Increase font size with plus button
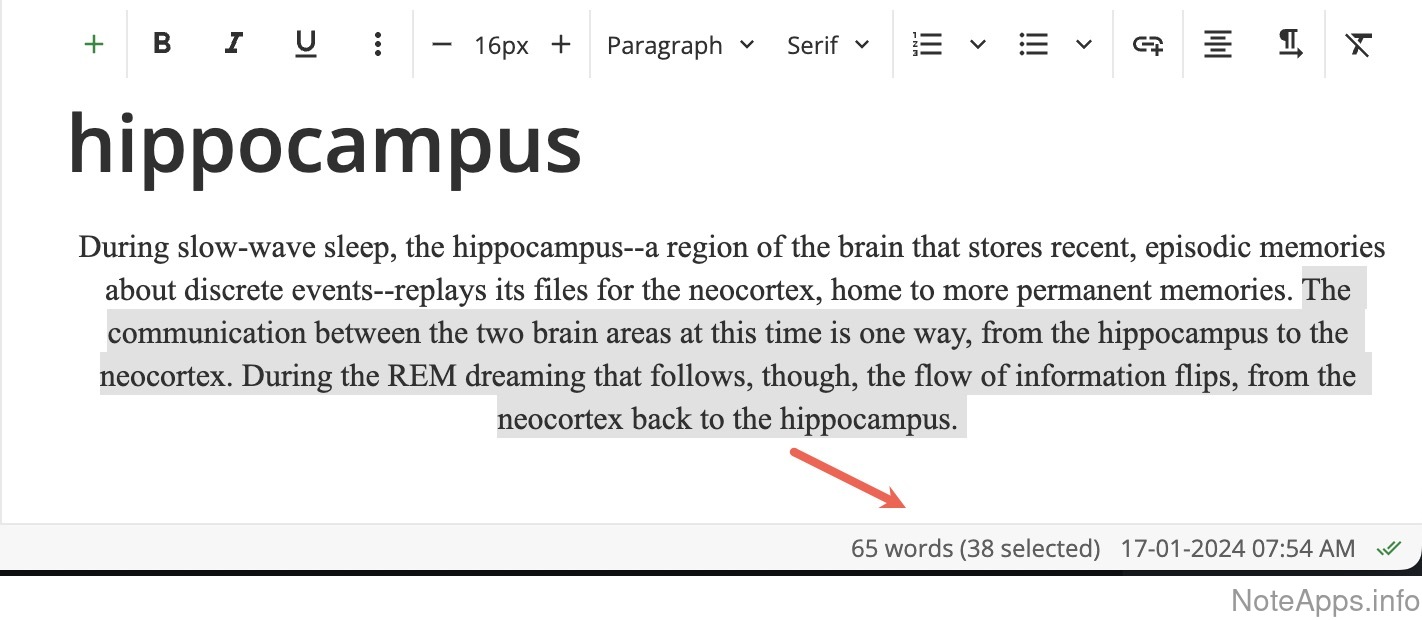The width and height of the screenshot is (1422, 620). tap(561, 44)
